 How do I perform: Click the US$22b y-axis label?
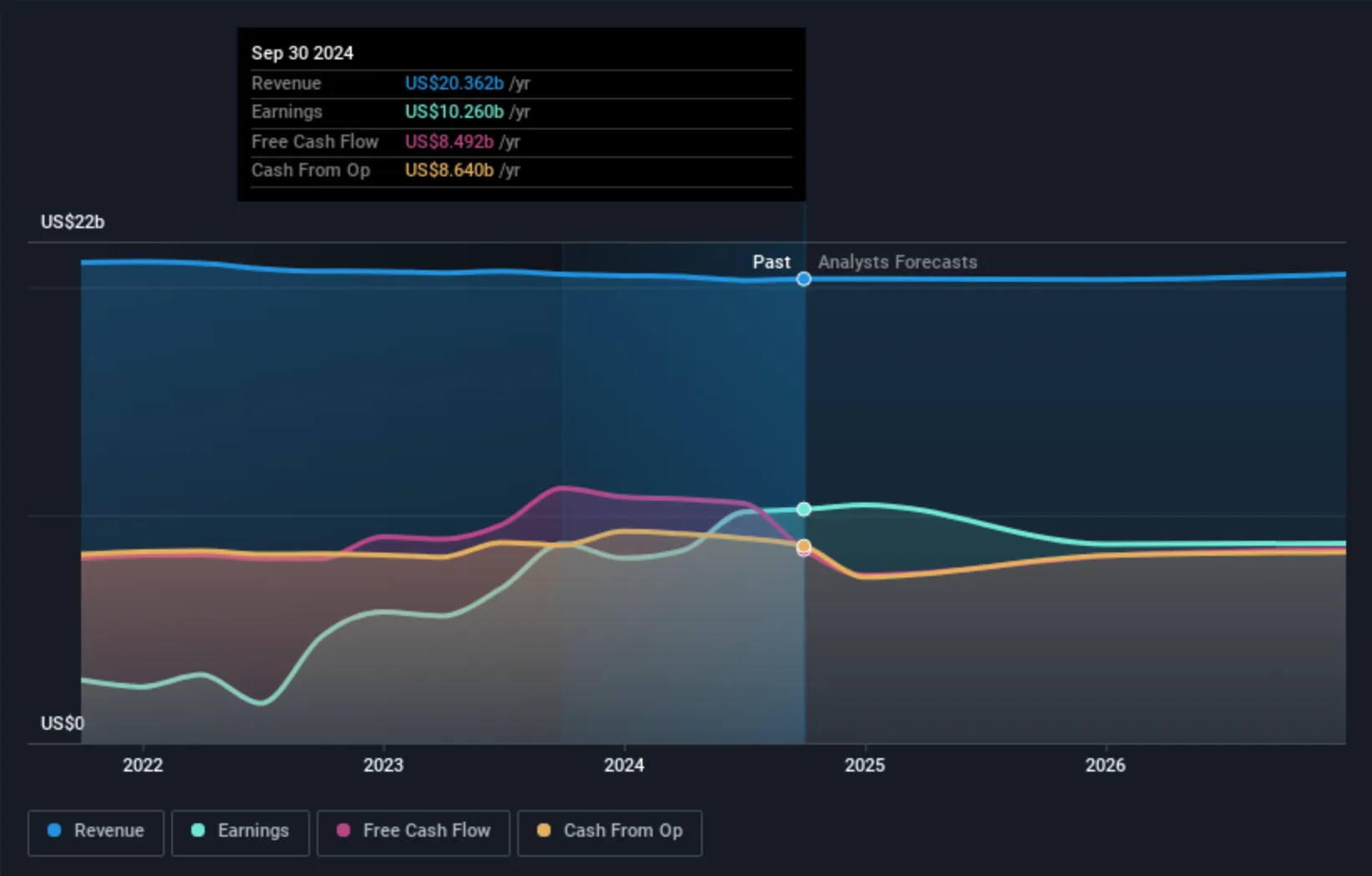[x=73, y=222]
